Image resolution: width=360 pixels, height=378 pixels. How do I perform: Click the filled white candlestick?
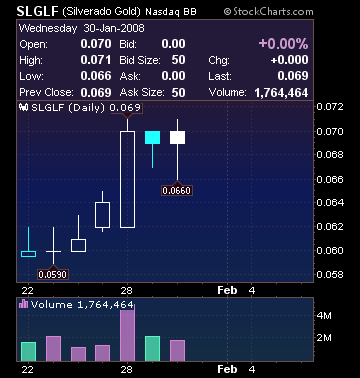177,137
